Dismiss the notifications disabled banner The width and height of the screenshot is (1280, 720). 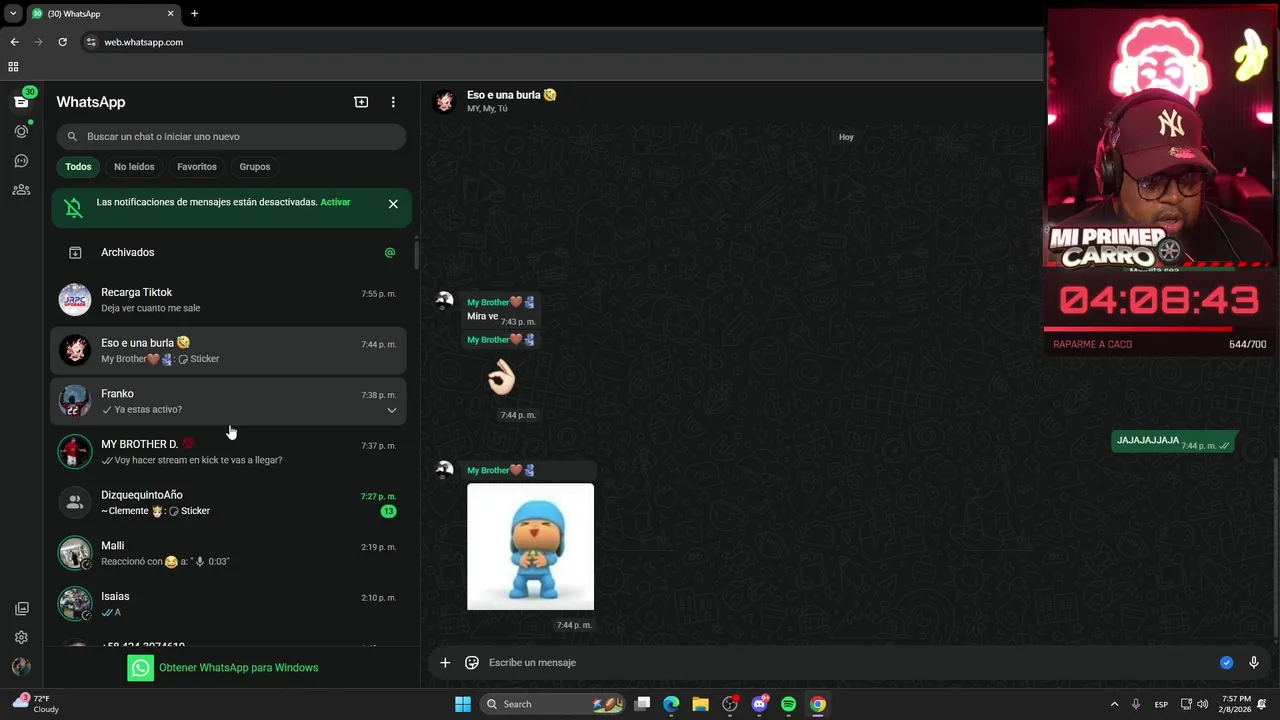393,204
